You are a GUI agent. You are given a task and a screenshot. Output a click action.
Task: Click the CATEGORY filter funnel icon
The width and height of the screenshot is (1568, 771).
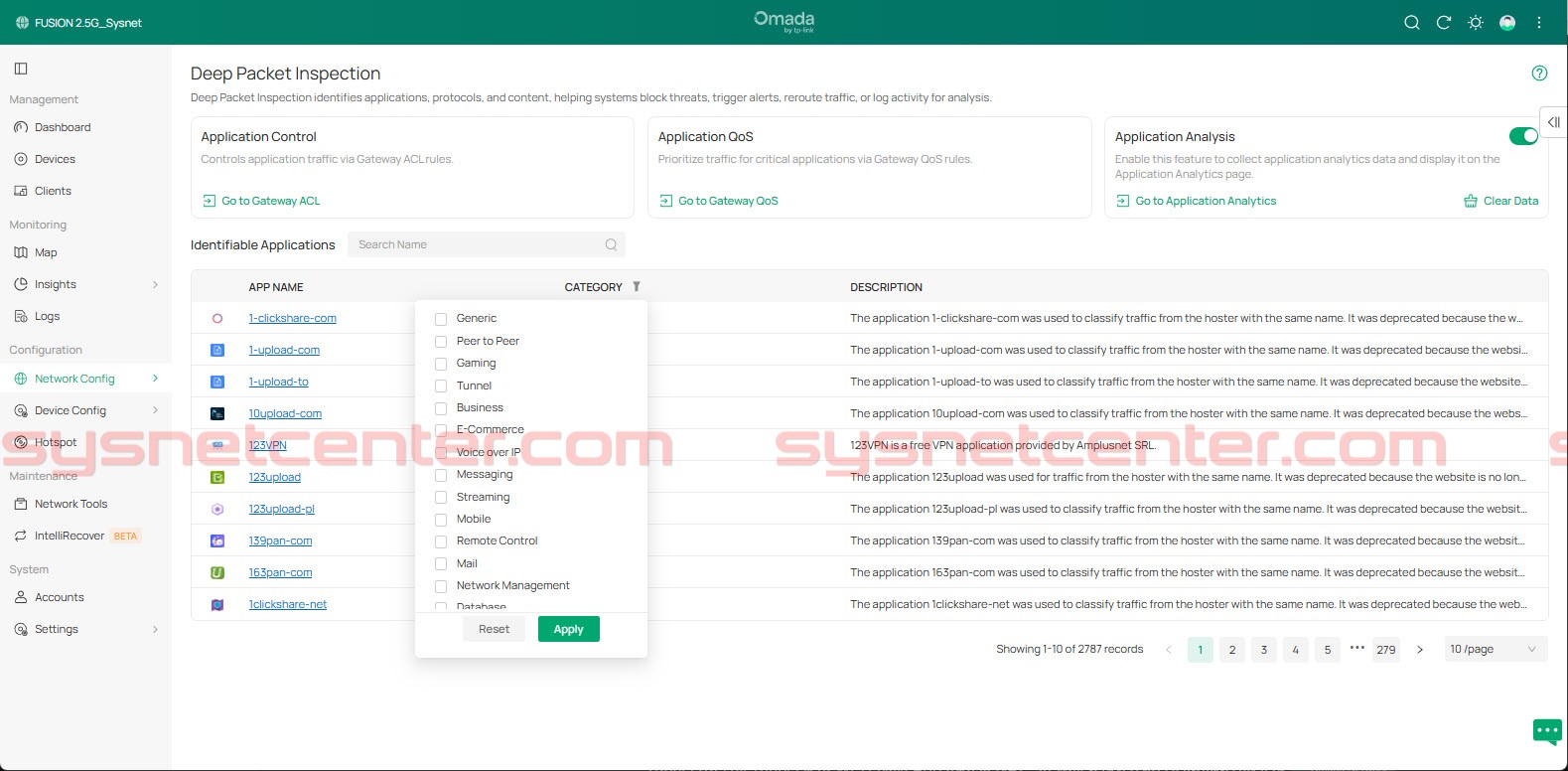[637, 286]
